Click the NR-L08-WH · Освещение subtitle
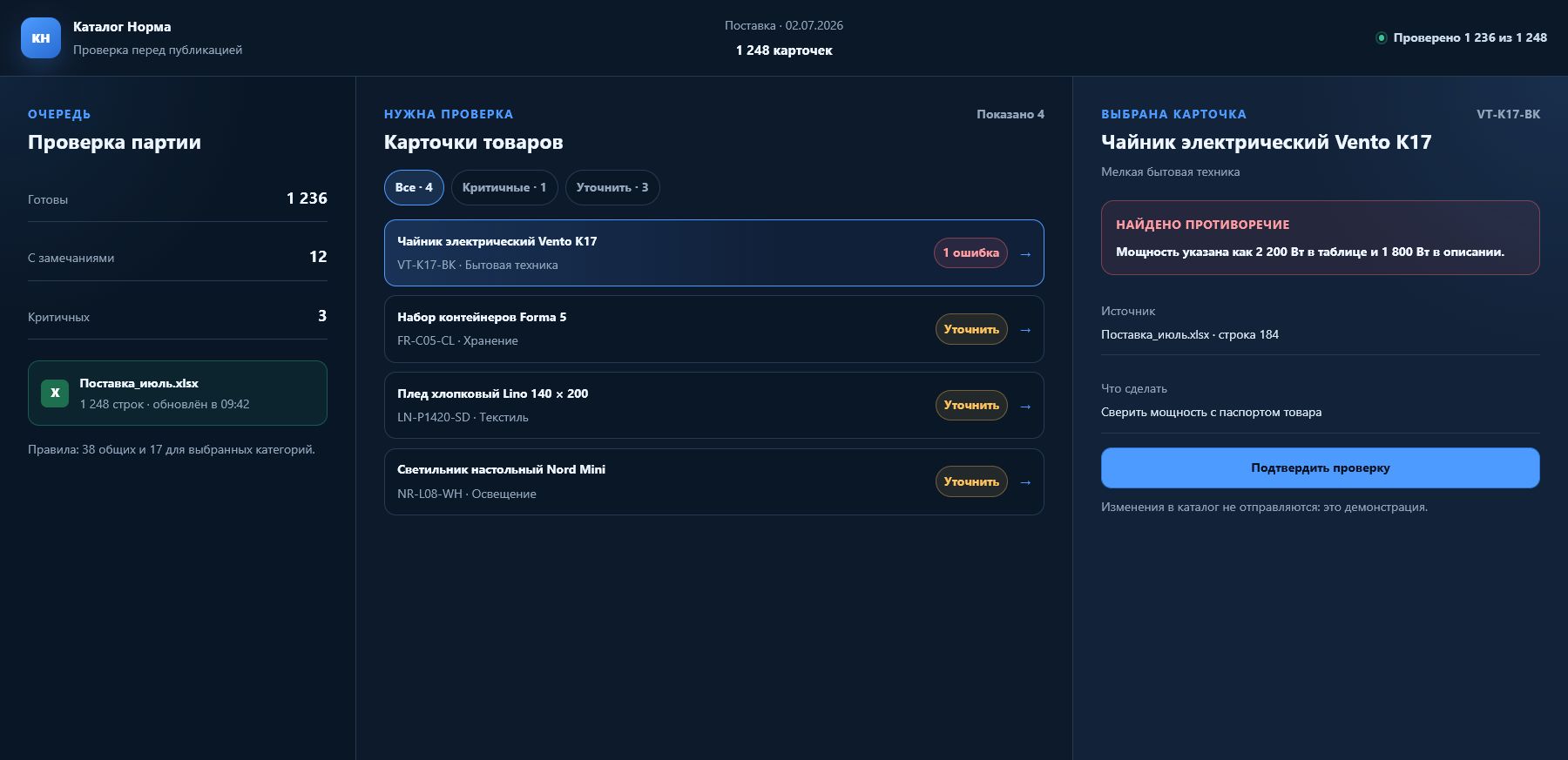The image size is (1568, 760). [x=467, y=494]
